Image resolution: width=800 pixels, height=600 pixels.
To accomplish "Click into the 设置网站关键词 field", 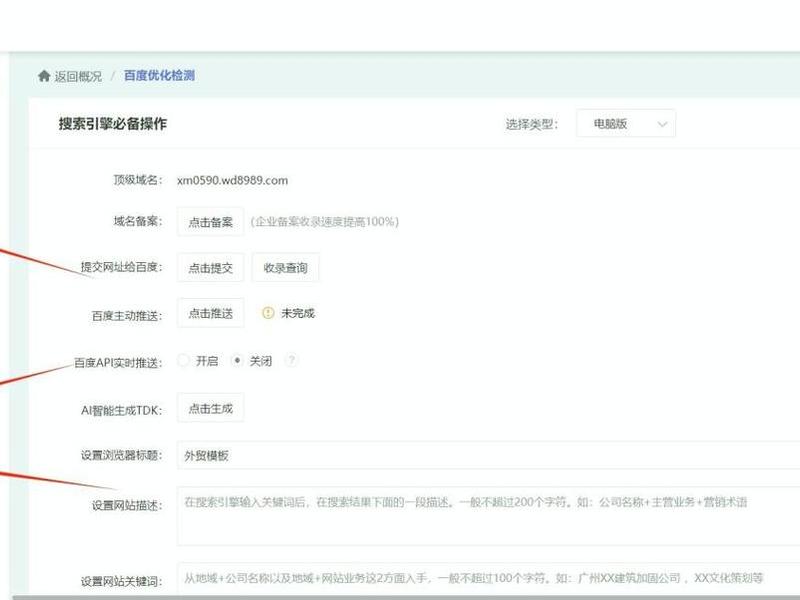I will click(488, 578).
